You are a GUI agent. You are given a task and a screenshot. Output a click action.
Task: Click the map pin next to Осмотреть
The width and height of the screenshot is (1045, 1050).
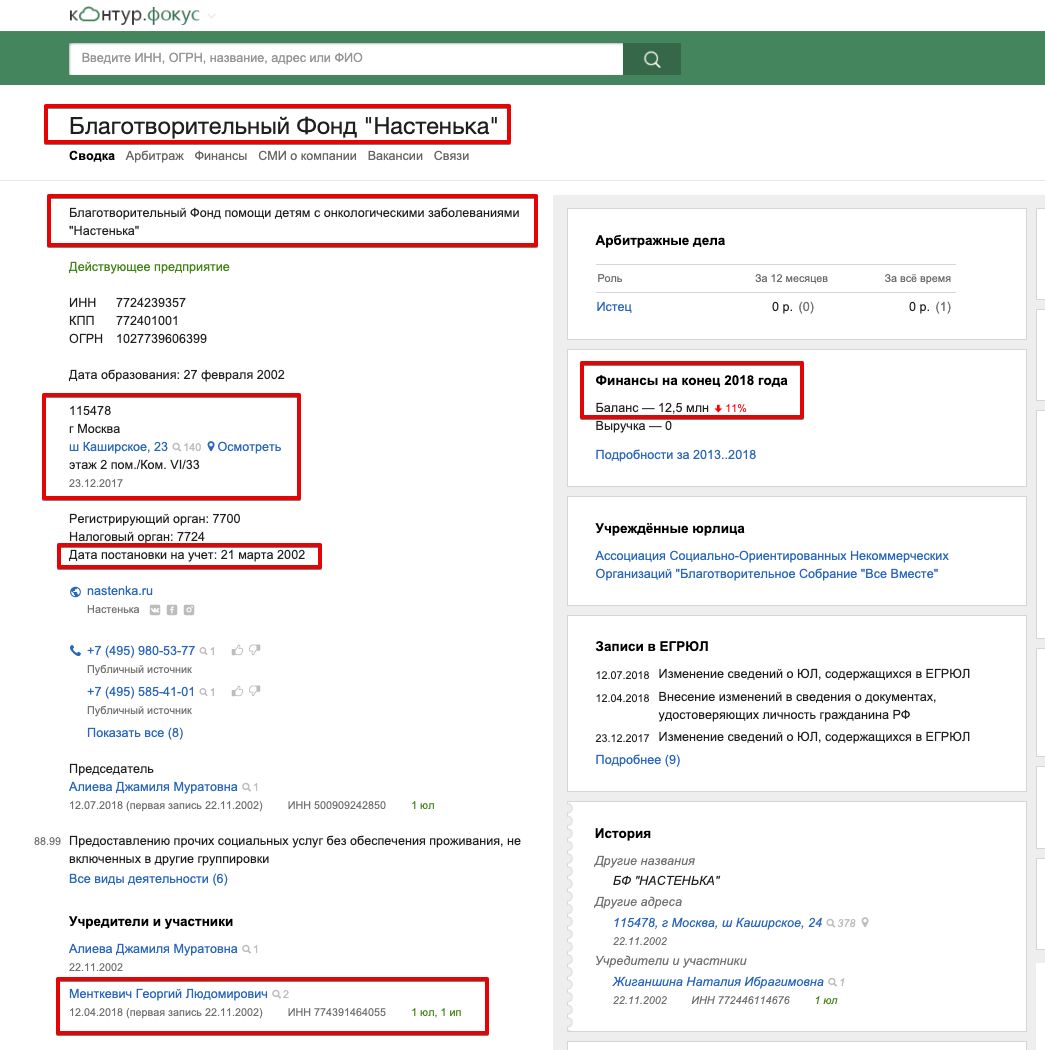pos(211,447)
